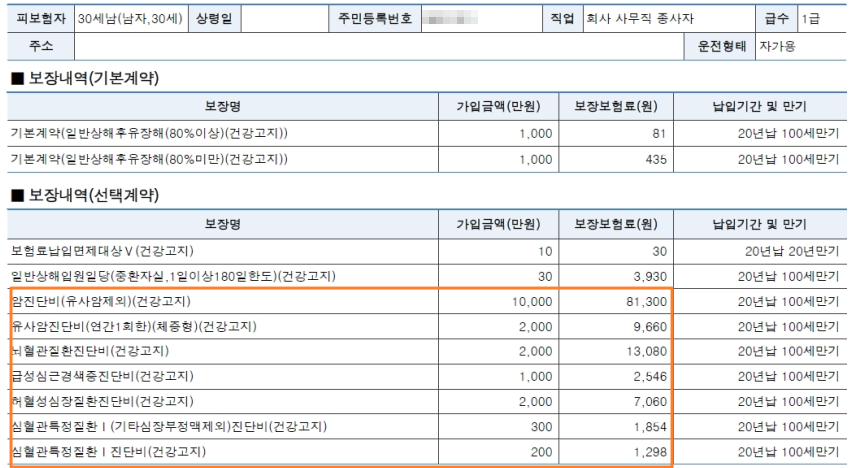This screenshot has width=854, height=468.
Task: Click the 보장내역(기본계약) section heading
Action: click(x=86, y=78)
